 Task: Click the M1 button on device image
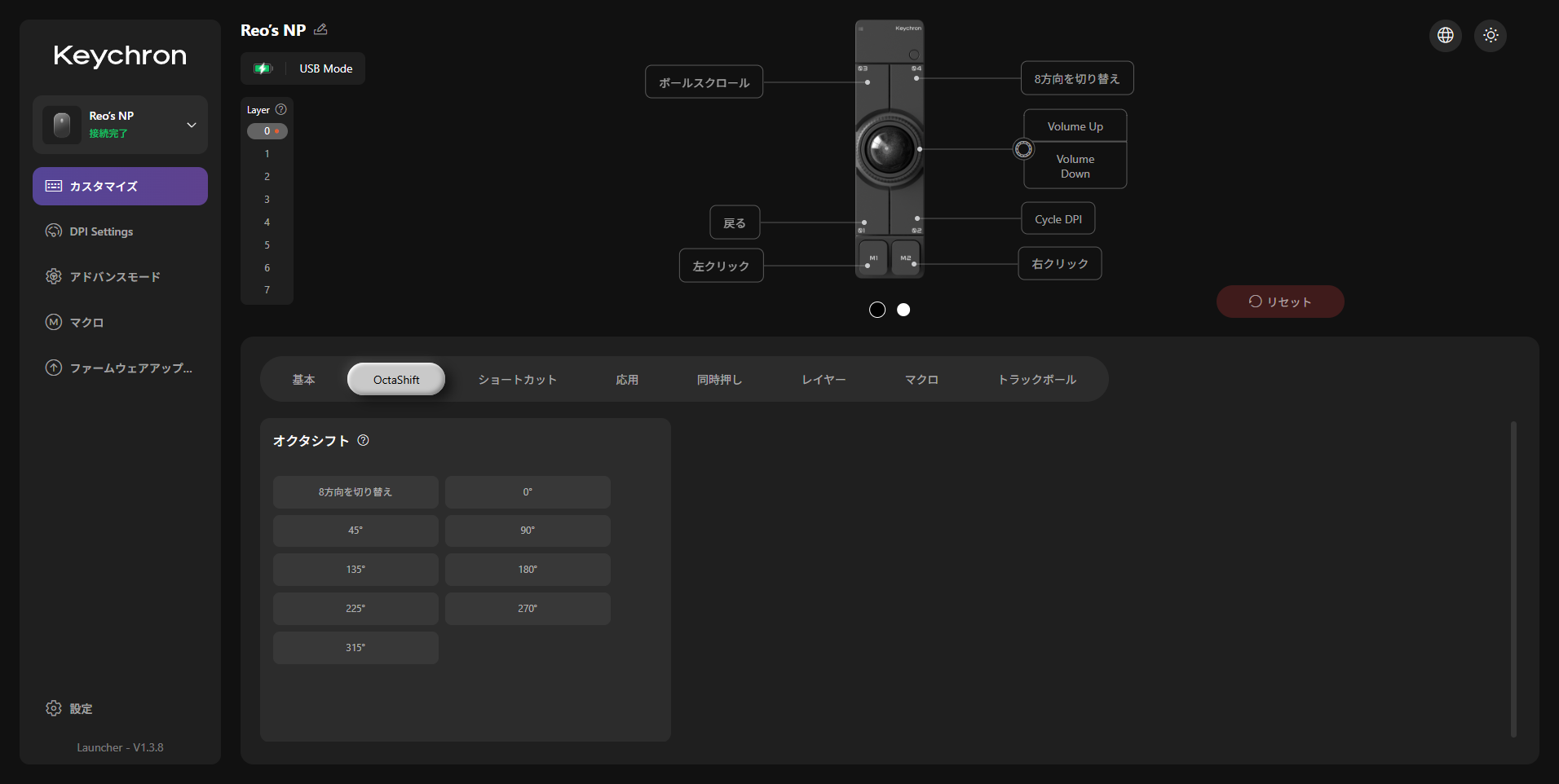873,257
